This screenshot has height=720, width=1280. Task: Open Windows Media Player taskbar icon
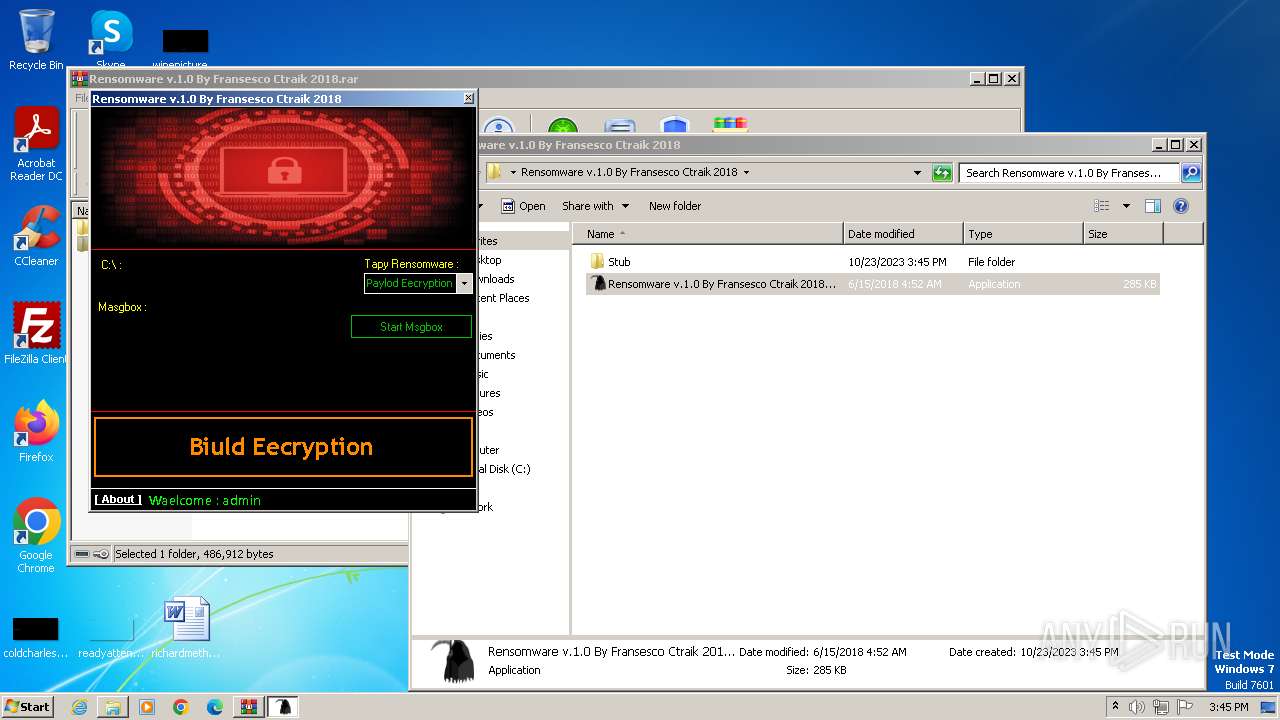[x=147, y=707]
